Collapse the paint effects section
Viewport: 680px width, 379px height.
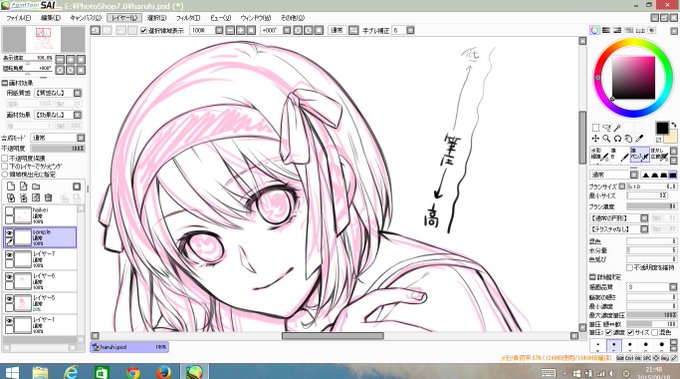(5, 83)
